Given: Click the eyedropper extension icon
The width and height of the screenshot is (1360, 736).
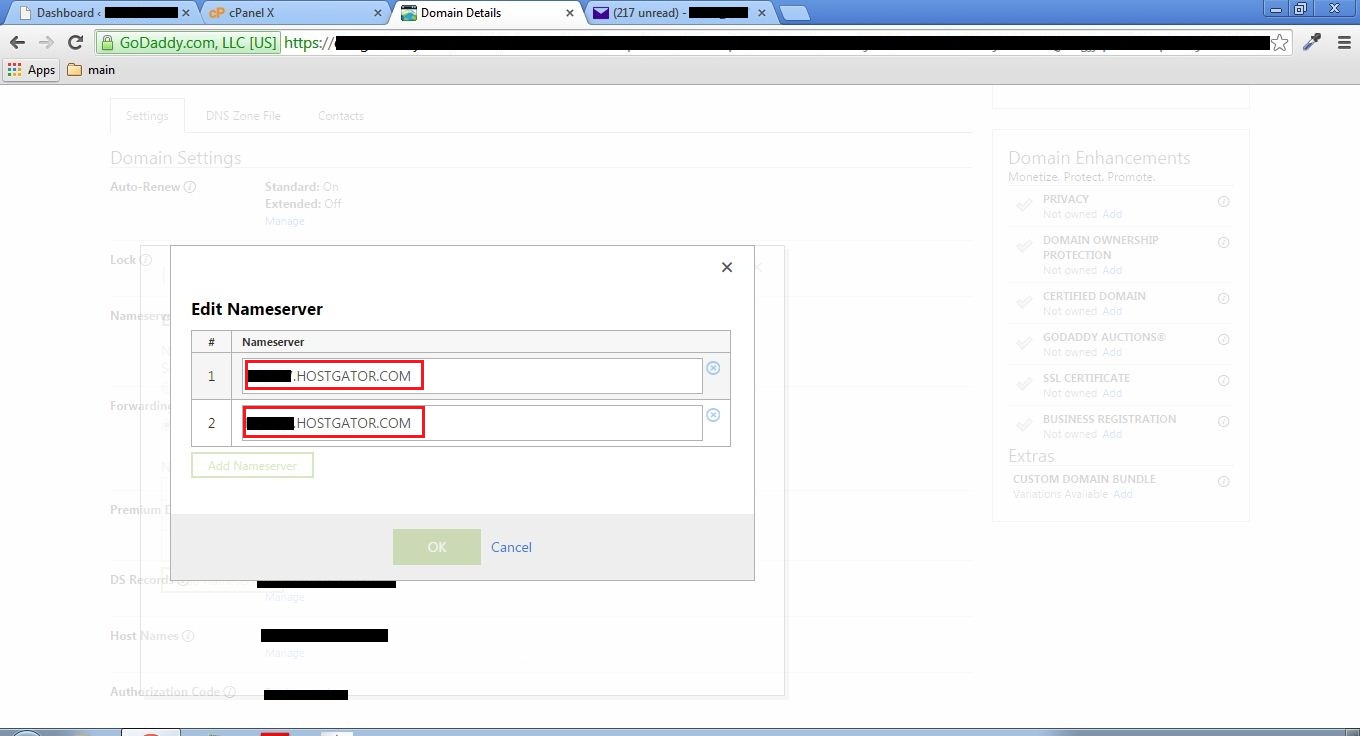Looking at the screenshot, I should pos(1312,42).
